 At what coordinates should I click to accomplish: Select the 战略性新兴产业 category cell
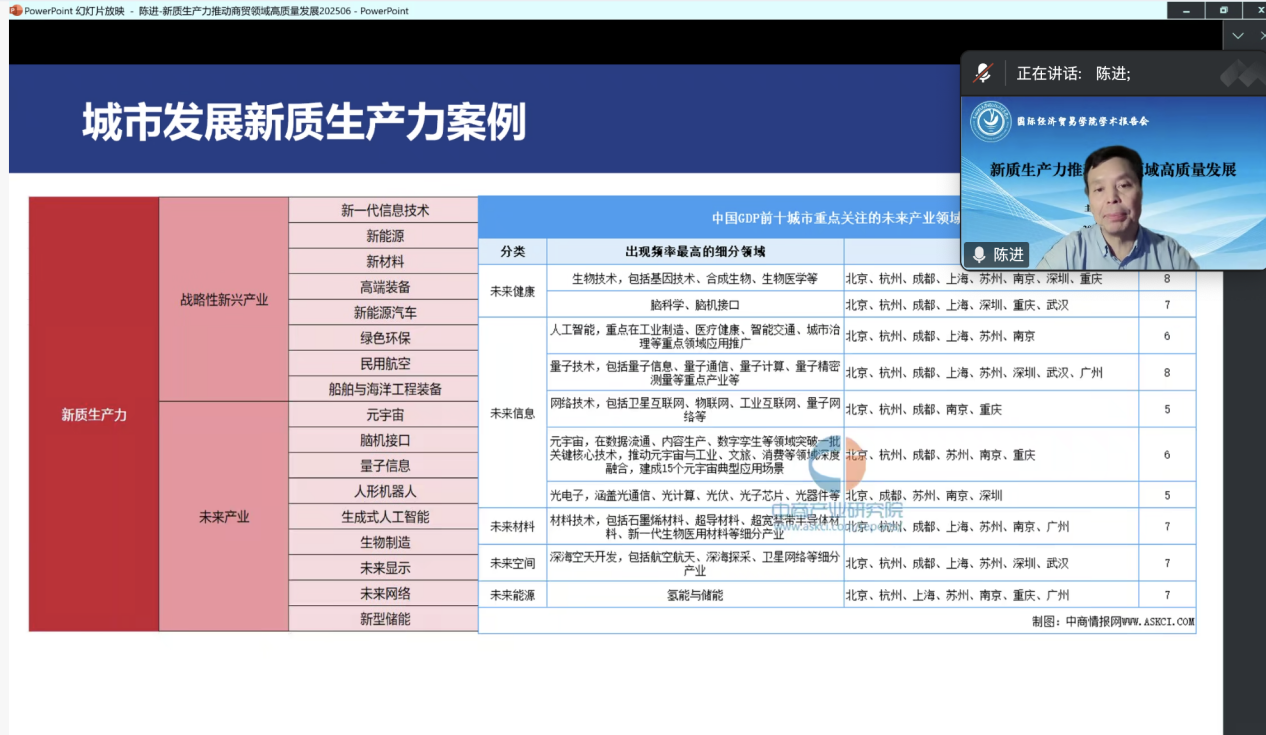tap(224, 299)
